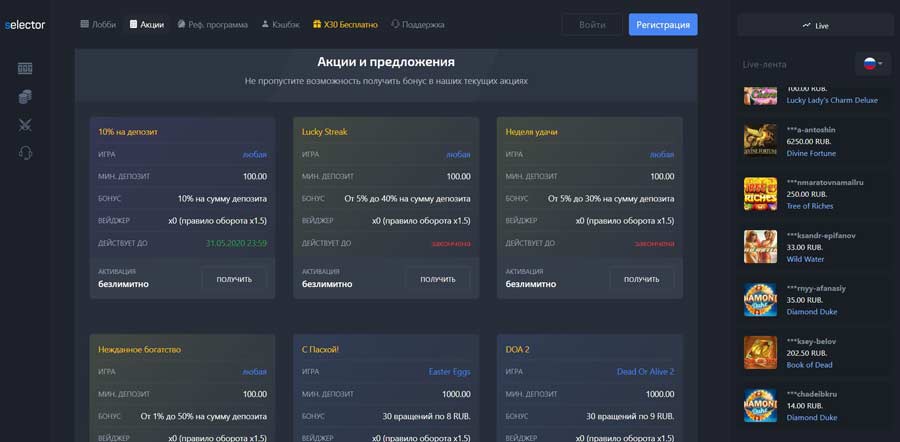Click Получить on the 10% на депозит card
This screenshot has height=442, width=900.
(x=234, y=279)
